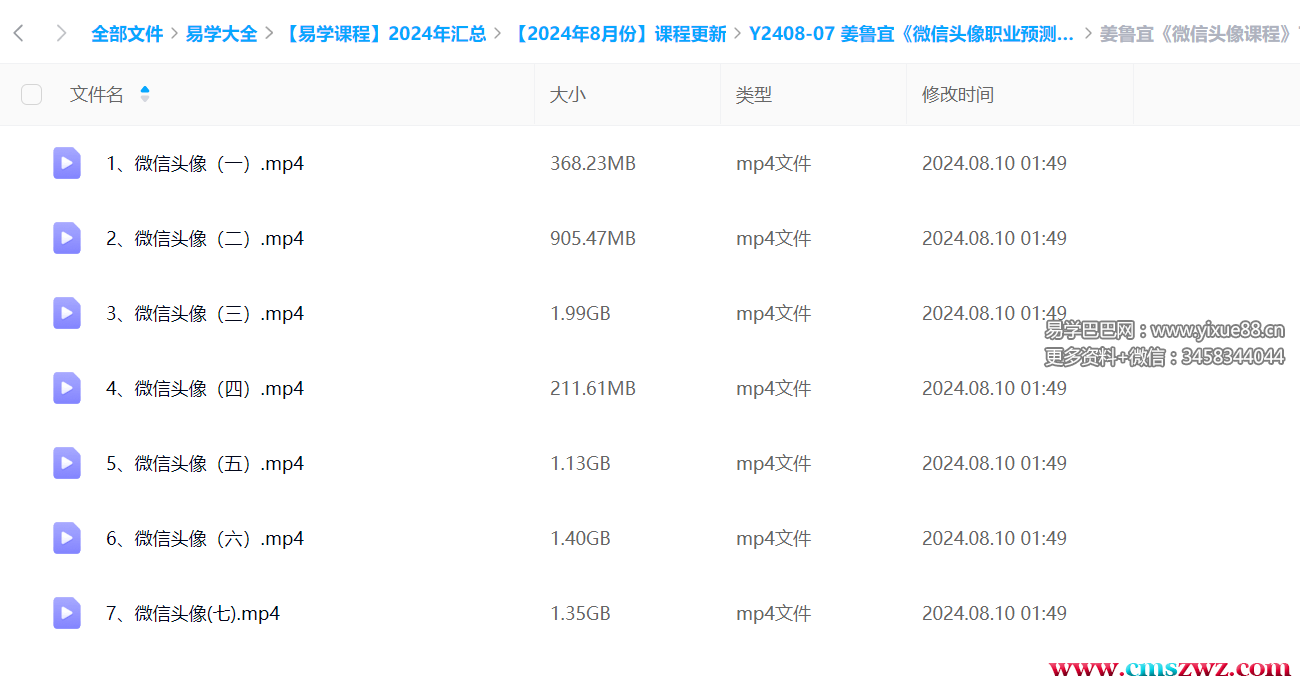Screen dimensions: 1300x686
Task: Click video icon for 5、微信头像（五）.mp4
Action: point(67,463)
